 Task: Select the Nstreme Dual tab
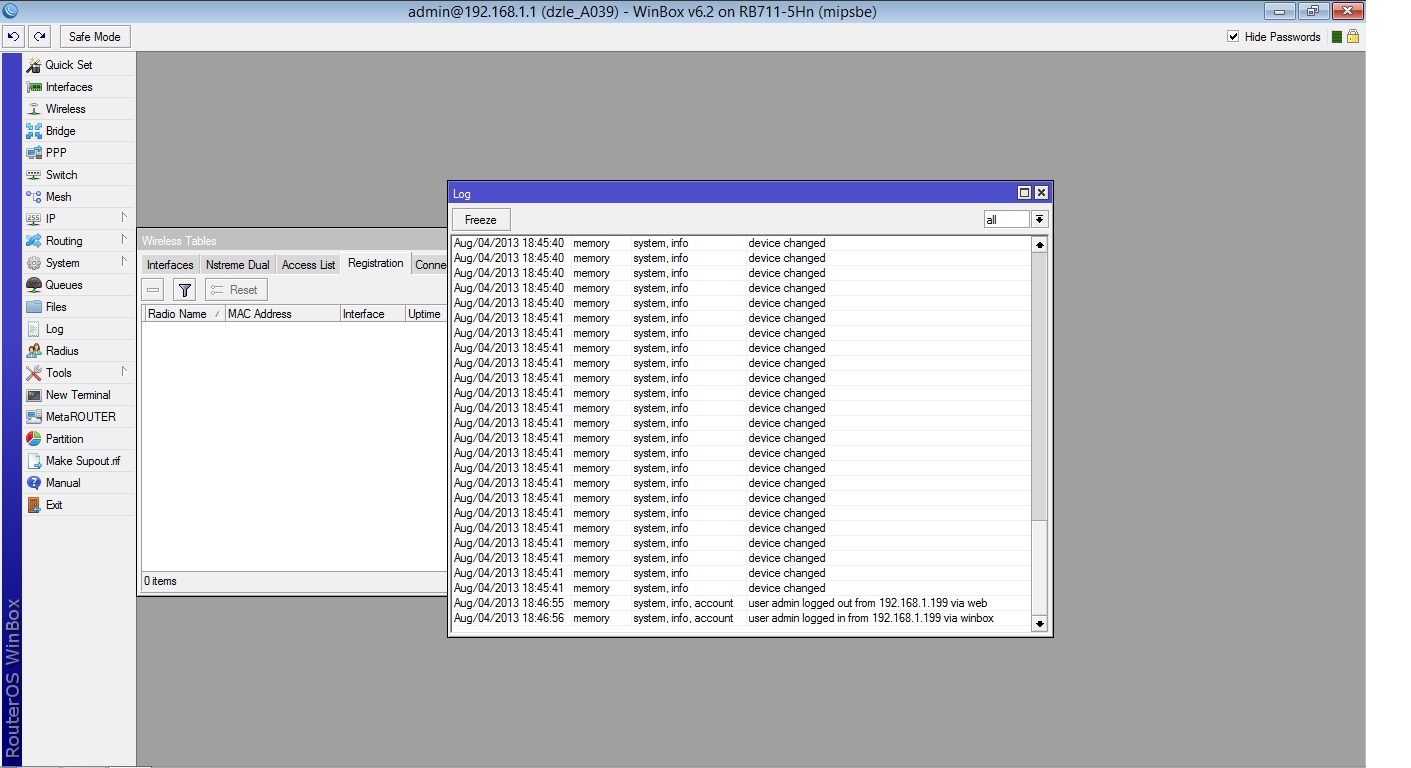coord(237,264)
